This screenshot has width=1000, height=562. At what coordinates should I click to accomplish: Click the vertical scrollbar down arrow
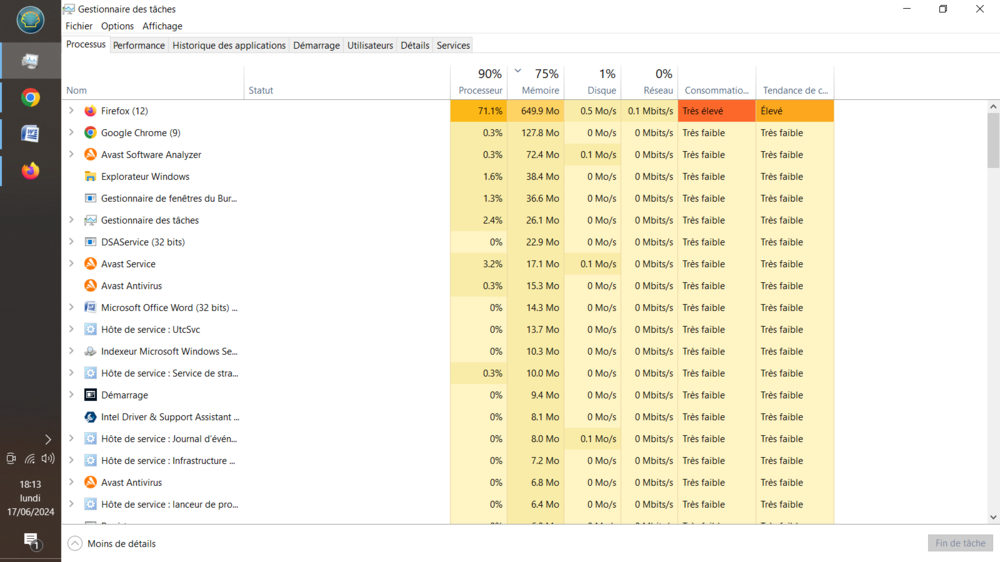(993, 517)
